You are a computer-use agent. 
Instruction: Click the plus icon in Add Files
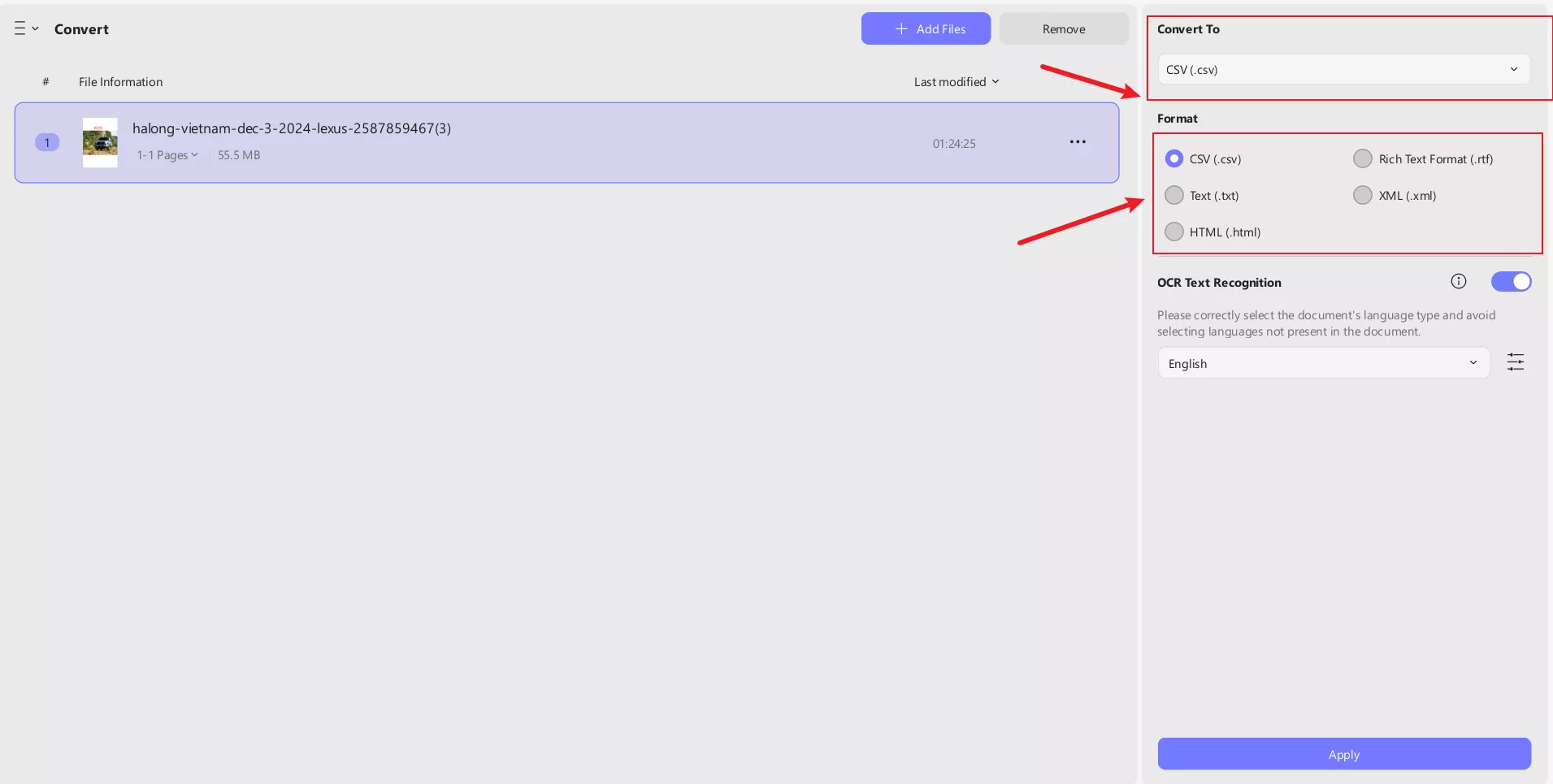click(x=900, y=28)
